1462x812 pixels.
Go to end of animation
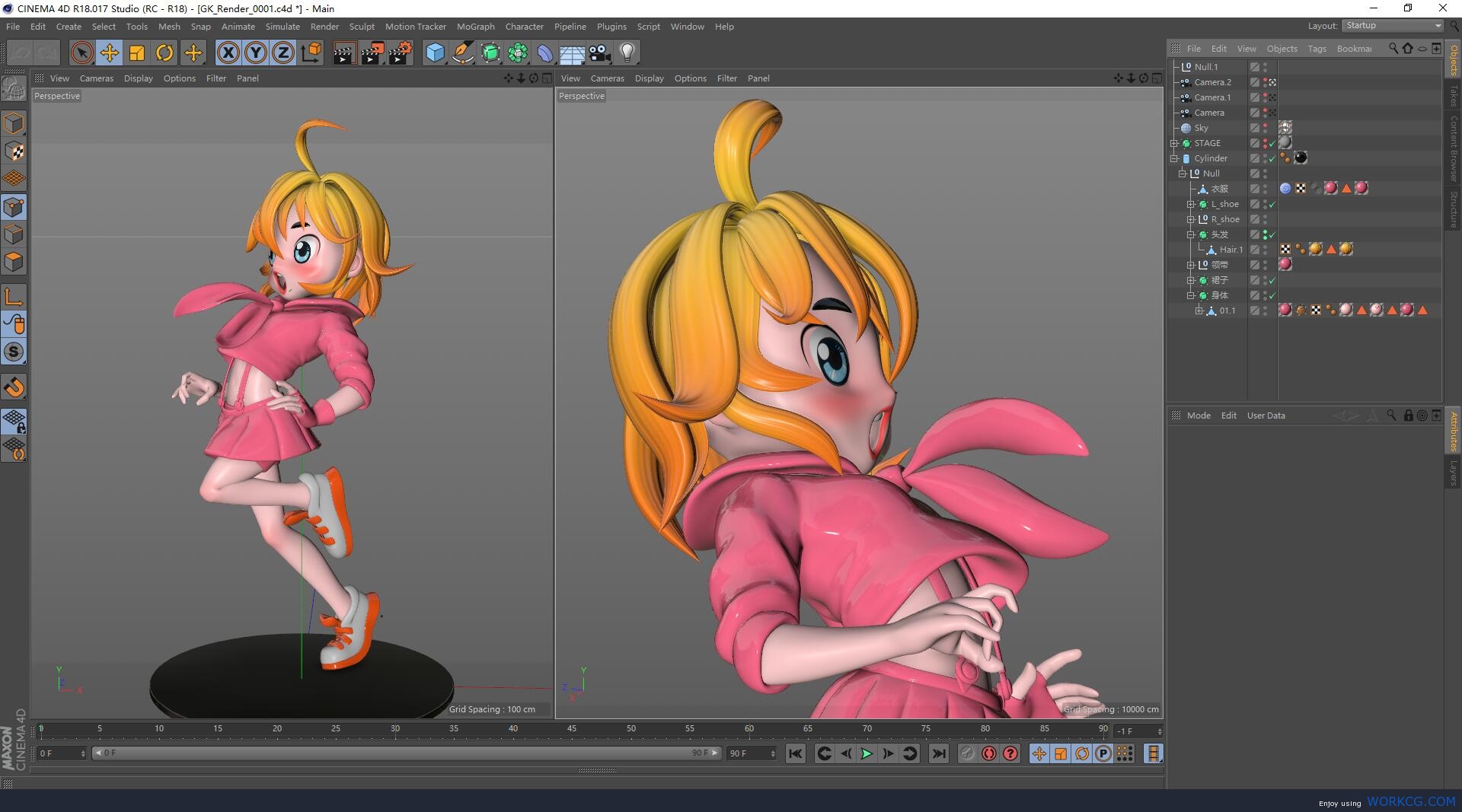939,753
